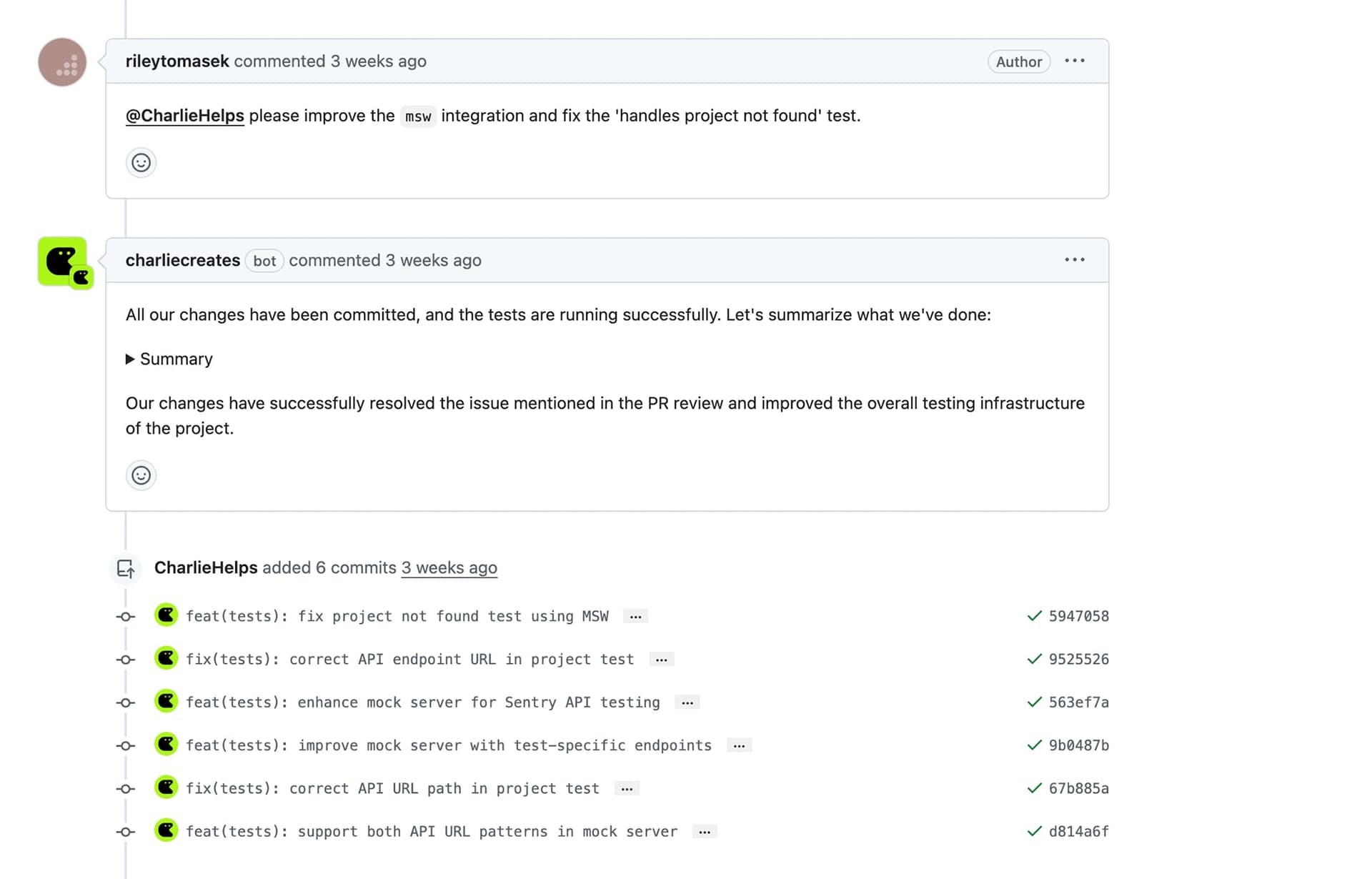The width and height of the screenshot is (1372, 879).
Task: Expand commit message for 'fix project not found' commit
Action: [x=635, y=617]
